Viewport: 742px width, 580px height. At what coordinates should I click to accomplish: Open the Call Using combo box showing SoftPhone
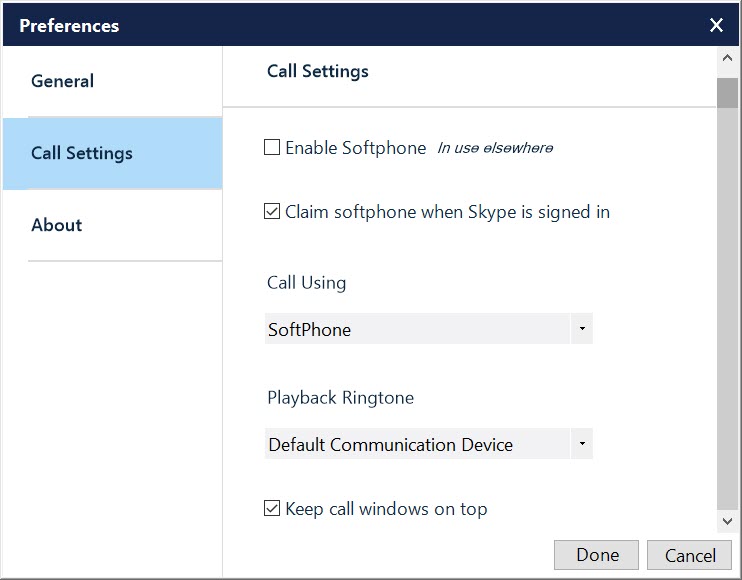418,329
